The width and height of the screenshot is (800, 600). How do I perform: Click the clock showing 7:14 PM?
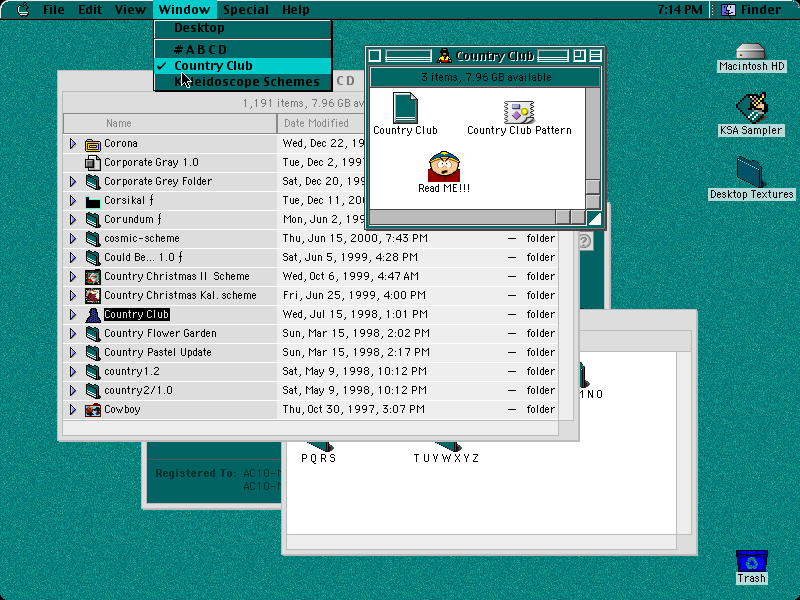(x=680, y=10)
